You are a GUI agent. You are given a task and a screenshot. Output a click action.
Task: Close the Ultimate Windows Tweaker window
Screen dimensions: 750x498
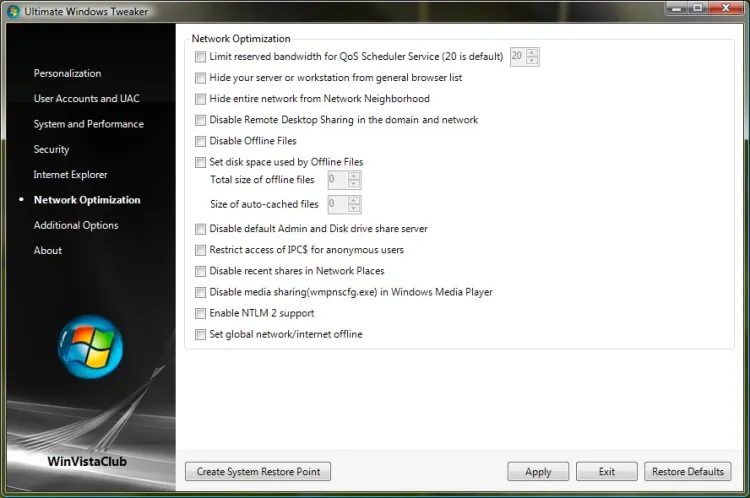[726, 8]
